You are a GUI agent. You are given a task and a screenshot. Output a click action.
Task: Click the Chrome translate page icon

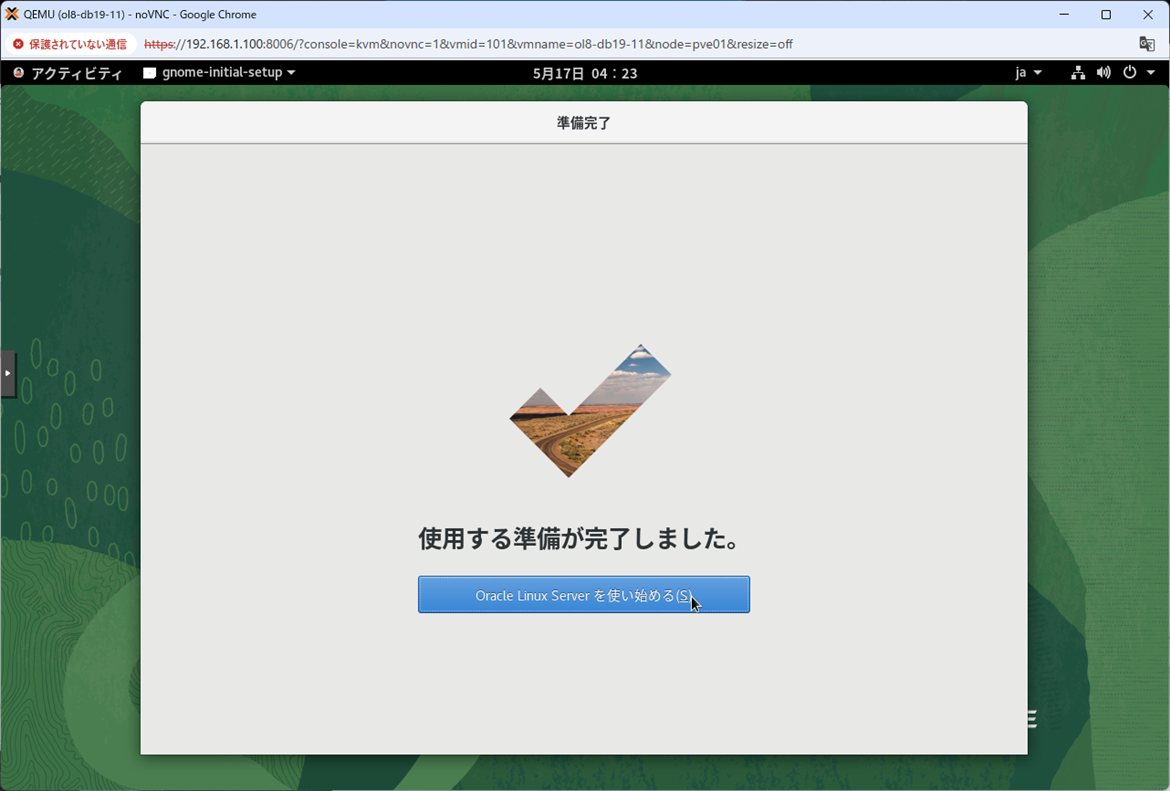[1147, 44]
